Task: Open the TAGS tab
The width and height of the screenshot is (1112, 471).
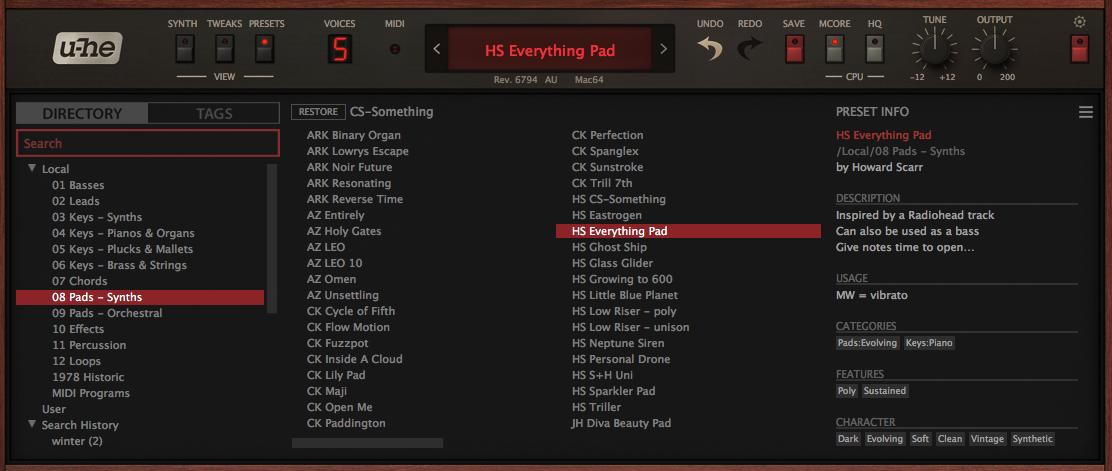Action: pos(214,113)
